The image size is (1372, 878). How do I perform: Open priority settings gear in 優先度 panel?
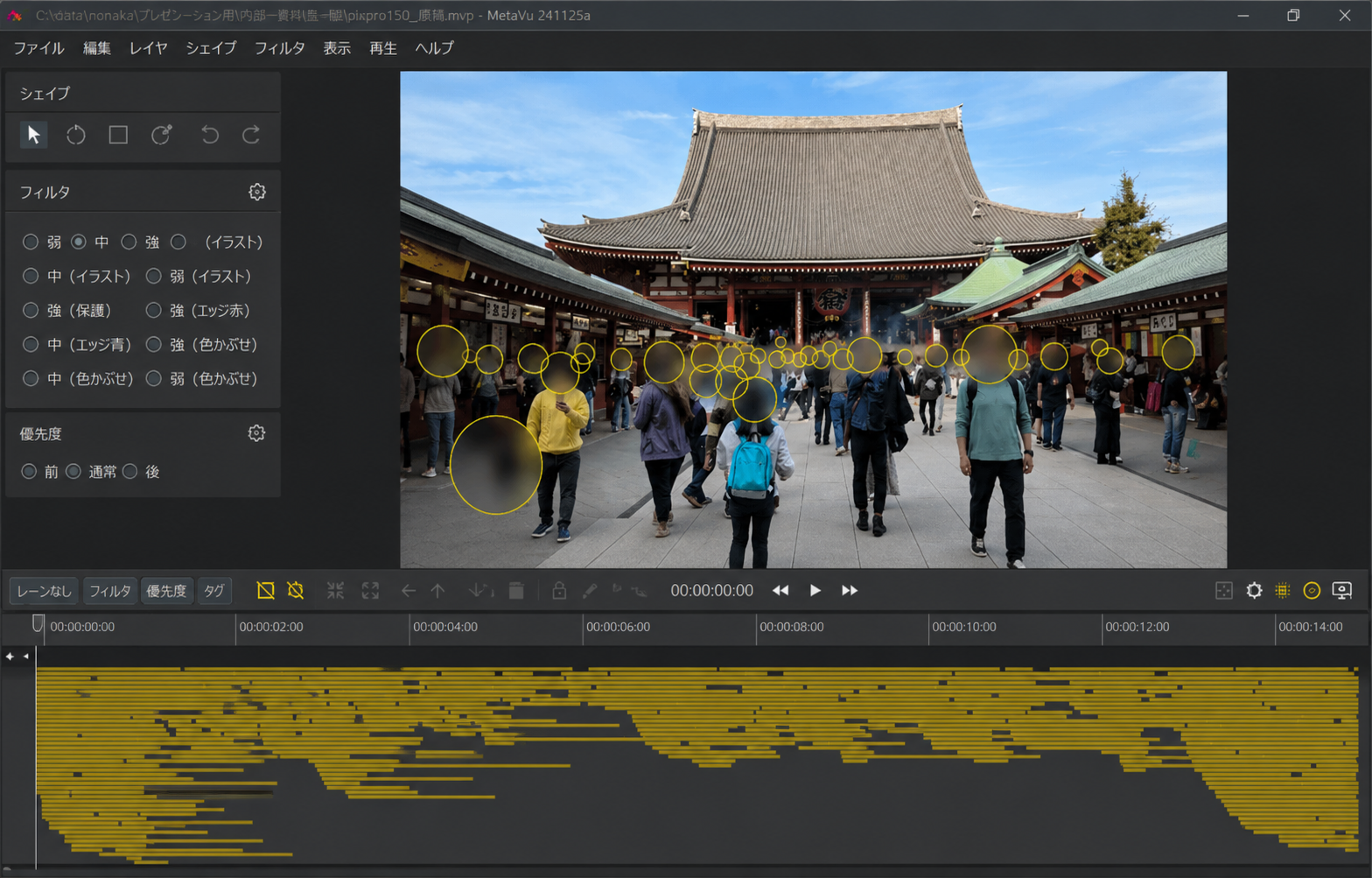click(x=256, y=433)
